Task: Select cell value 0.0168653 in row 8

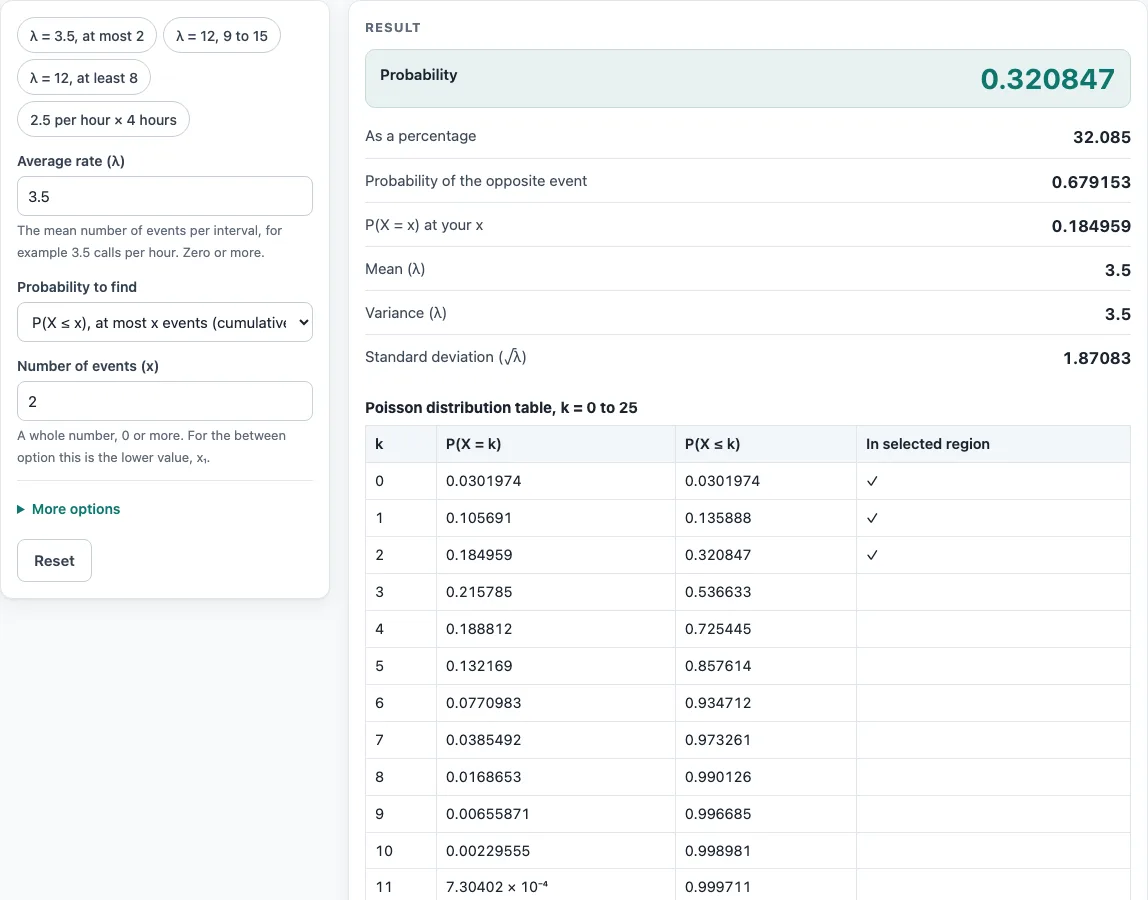Action: (x=483, y=777)
